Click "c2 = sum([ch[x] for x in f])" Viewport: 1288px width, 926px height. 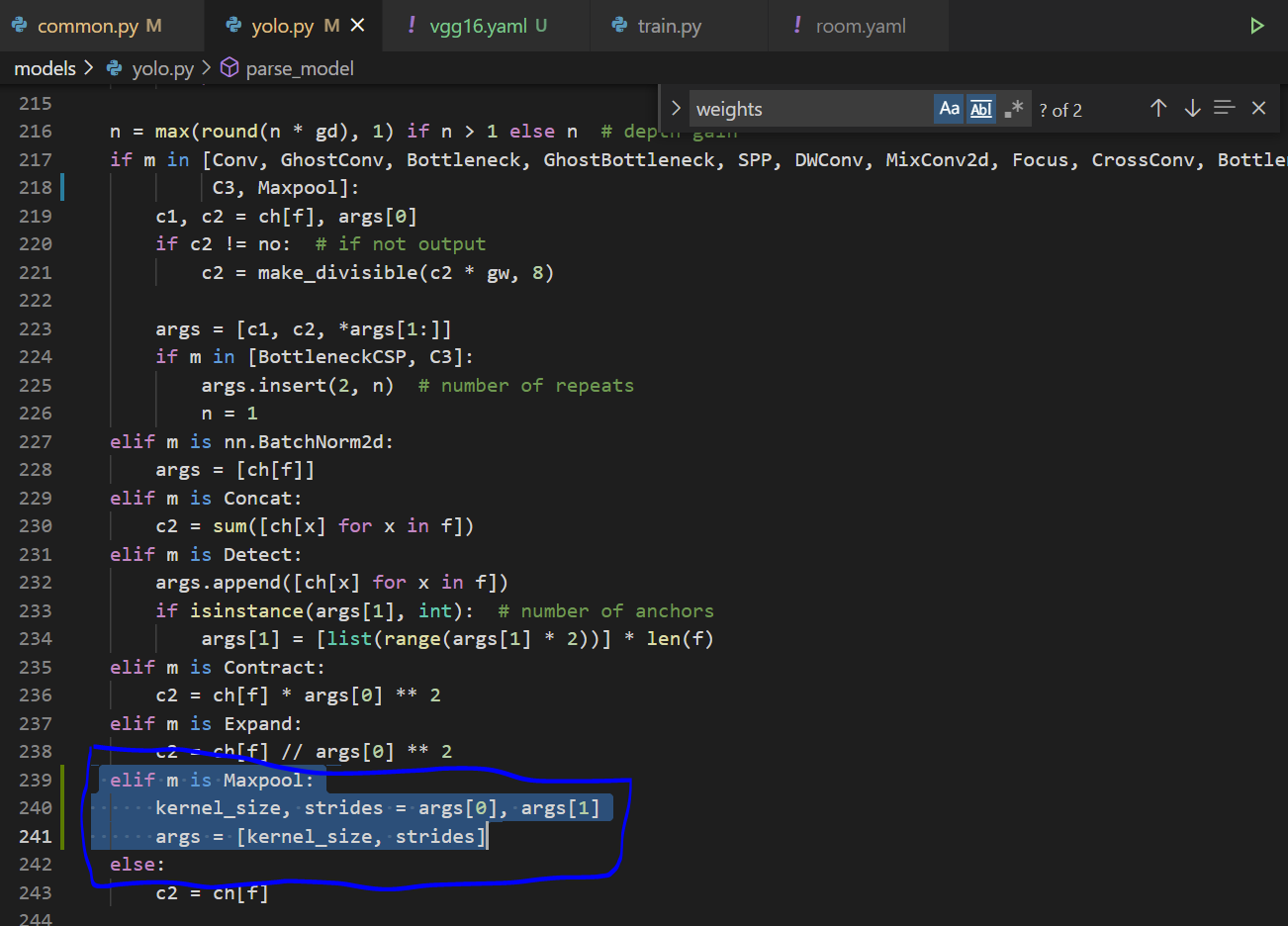pos(315,525)
